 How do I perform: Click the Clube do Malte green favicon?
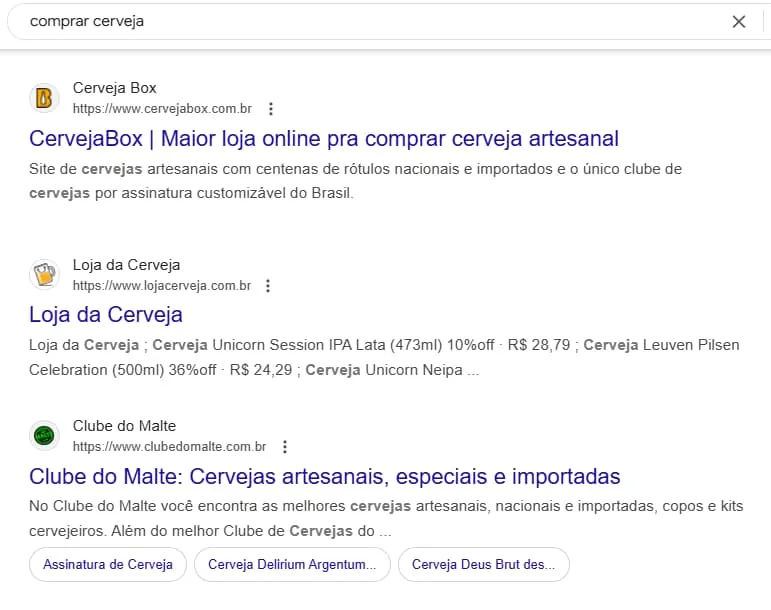click(44, 436)
